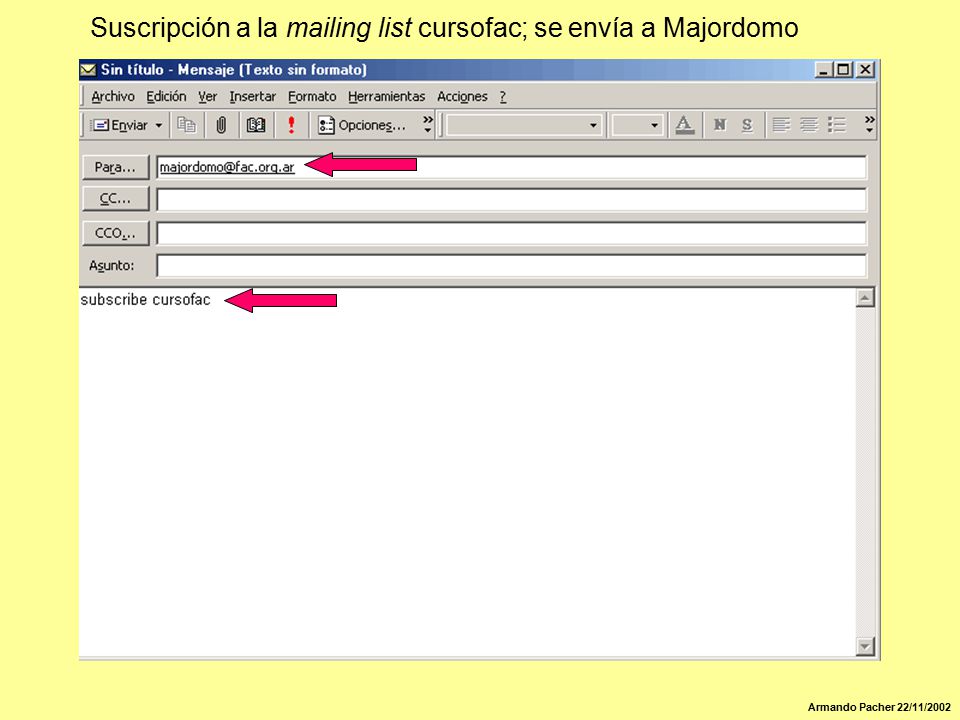This screenshot has width=960, height=720.
Task: Close the message window
Action: pos(865,70)
